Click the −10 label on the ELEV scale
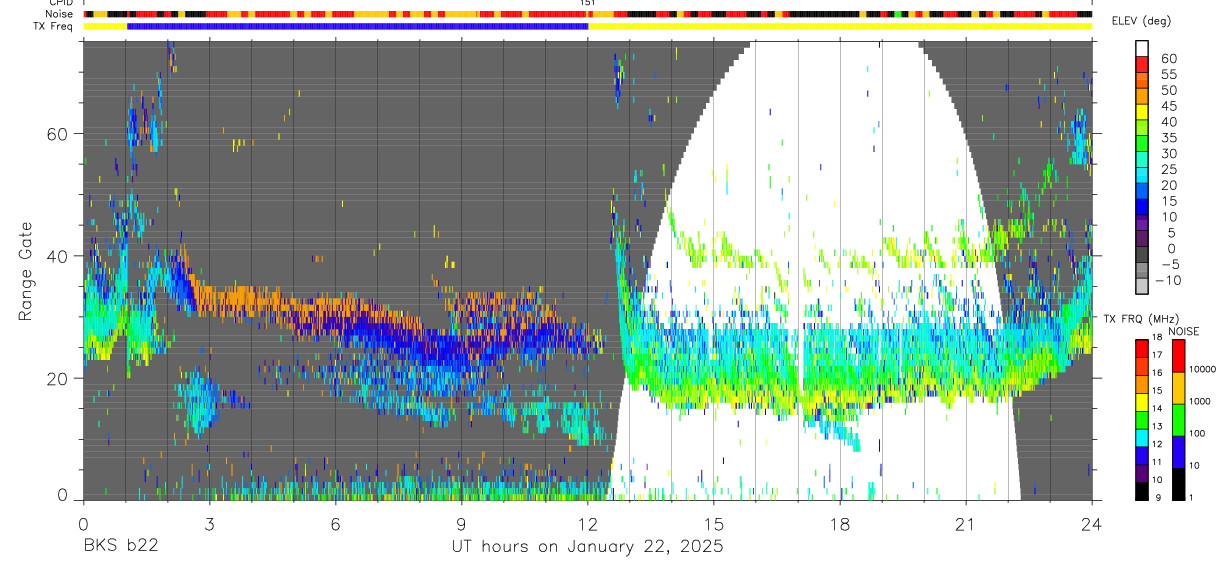 [1167, 280]
